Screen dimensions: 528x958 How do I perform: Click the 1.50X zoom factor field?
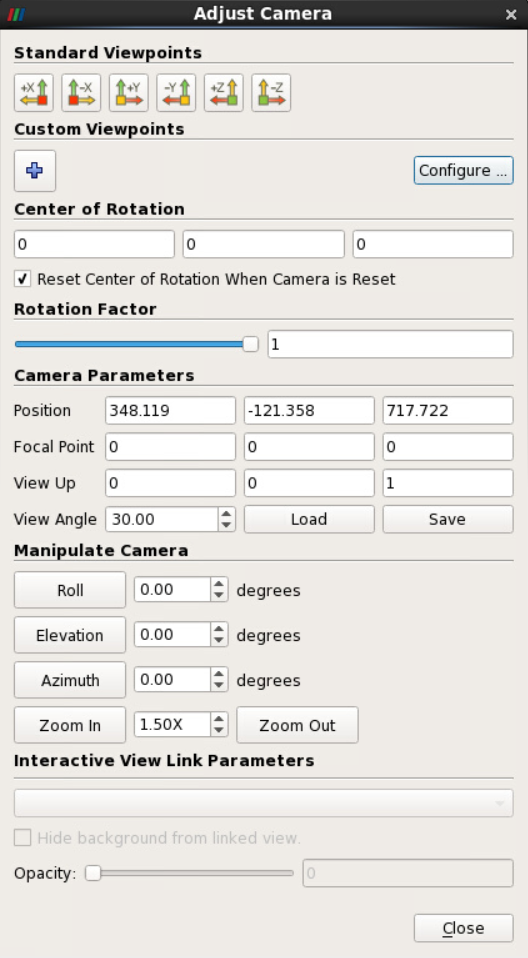(173, 725)
